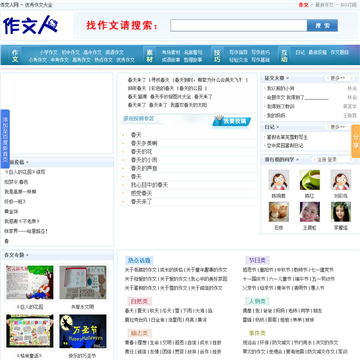Open the top-bar 最新作文 link
360x360 pixels.
pyautogui.click(x=324, y=5)
